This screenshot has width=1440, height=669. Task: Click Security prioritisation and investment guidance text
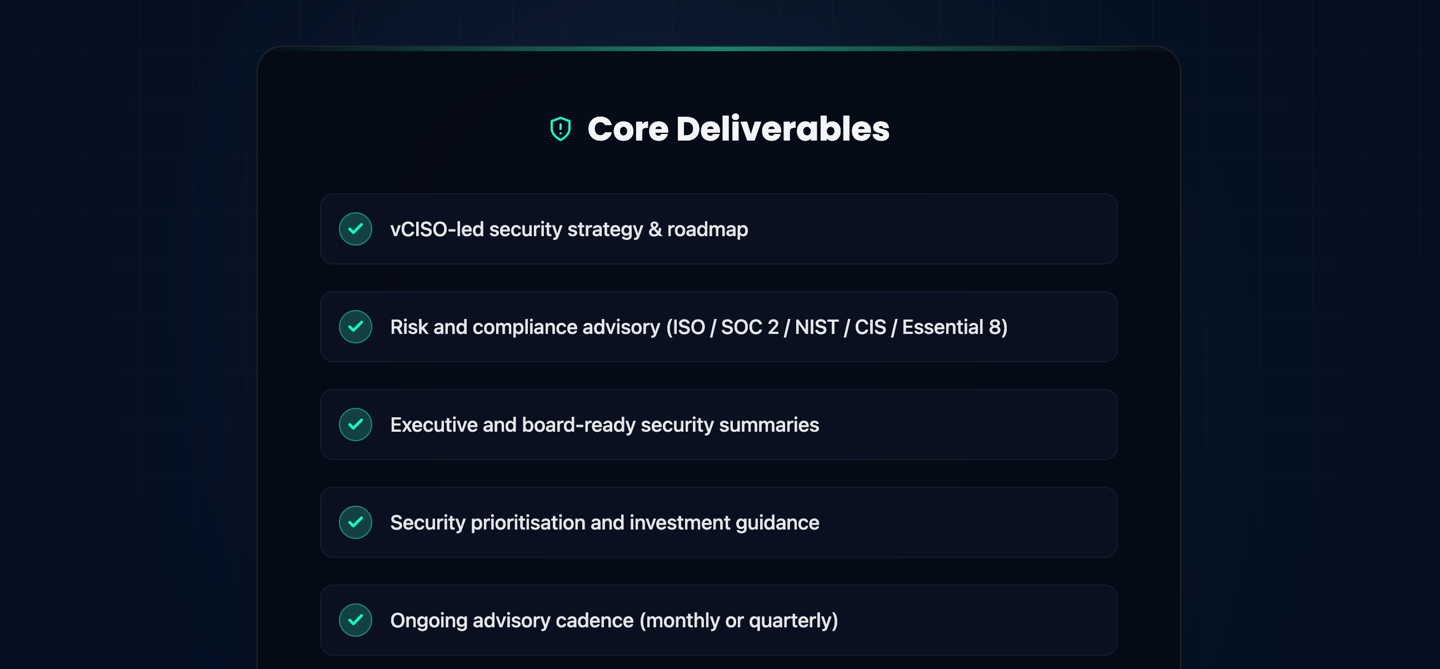604,523
